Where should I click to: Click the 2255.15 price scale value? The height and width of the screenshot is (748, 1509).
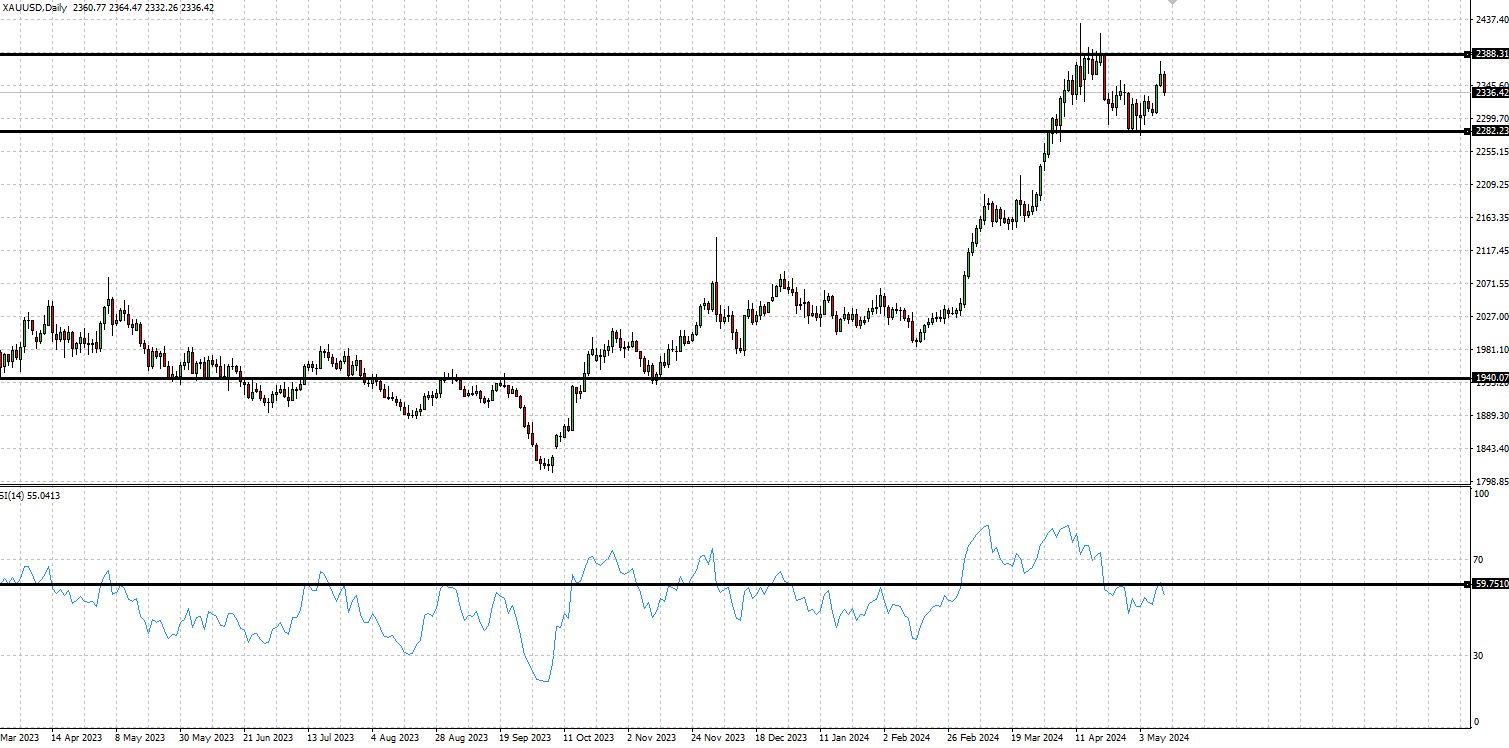pos(1490,152)
